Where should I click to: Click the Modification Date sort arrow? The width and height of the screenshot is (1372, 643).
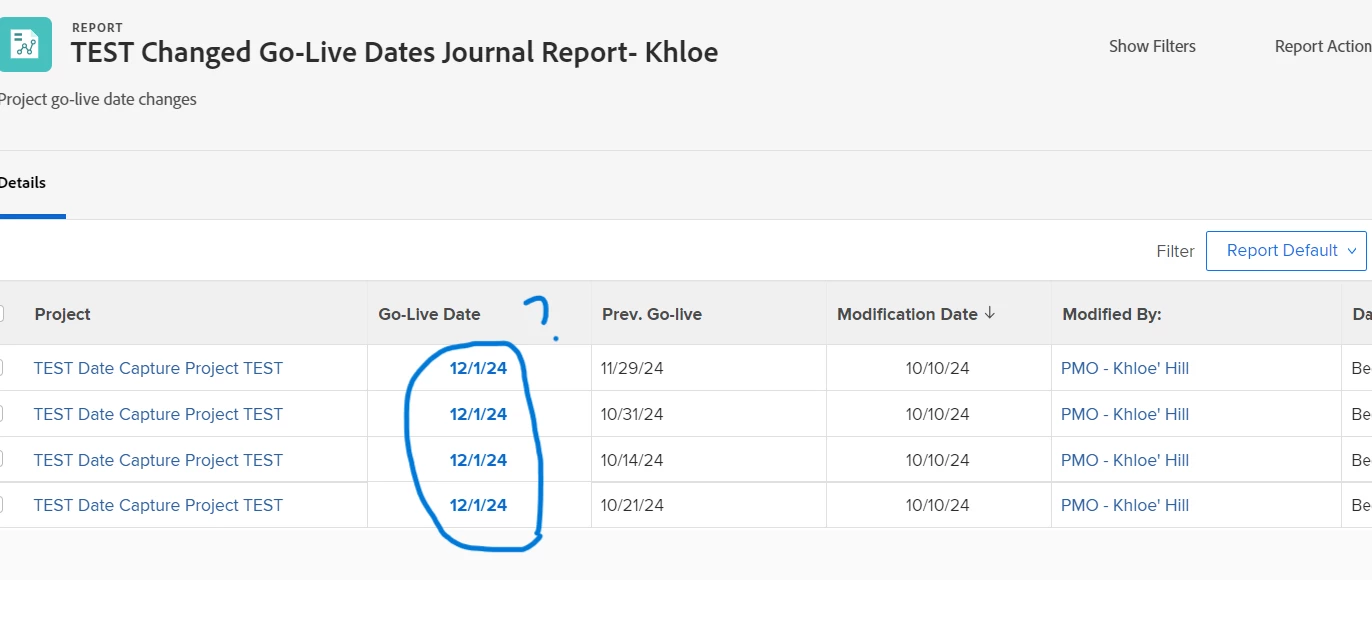990,313
